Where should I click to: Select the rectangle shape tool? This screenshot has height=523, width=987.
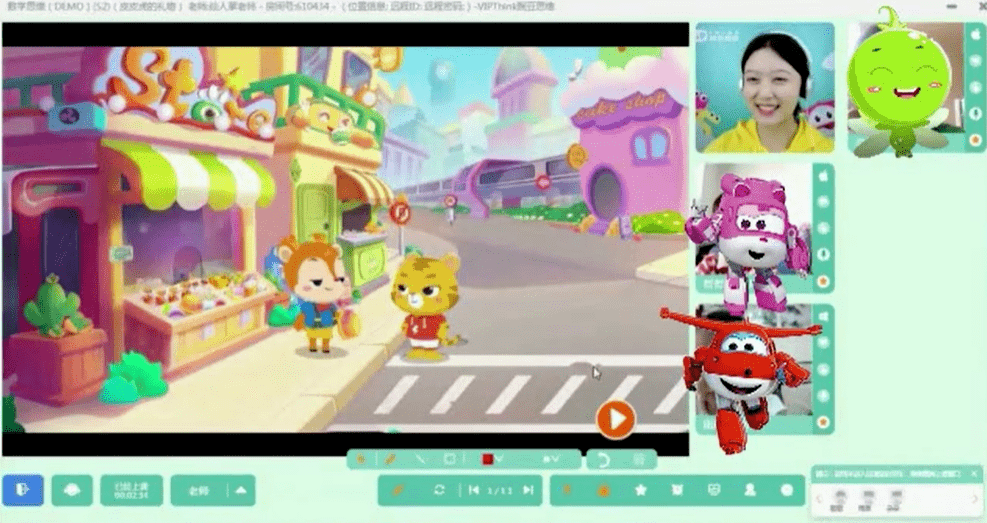pos(449,459)
